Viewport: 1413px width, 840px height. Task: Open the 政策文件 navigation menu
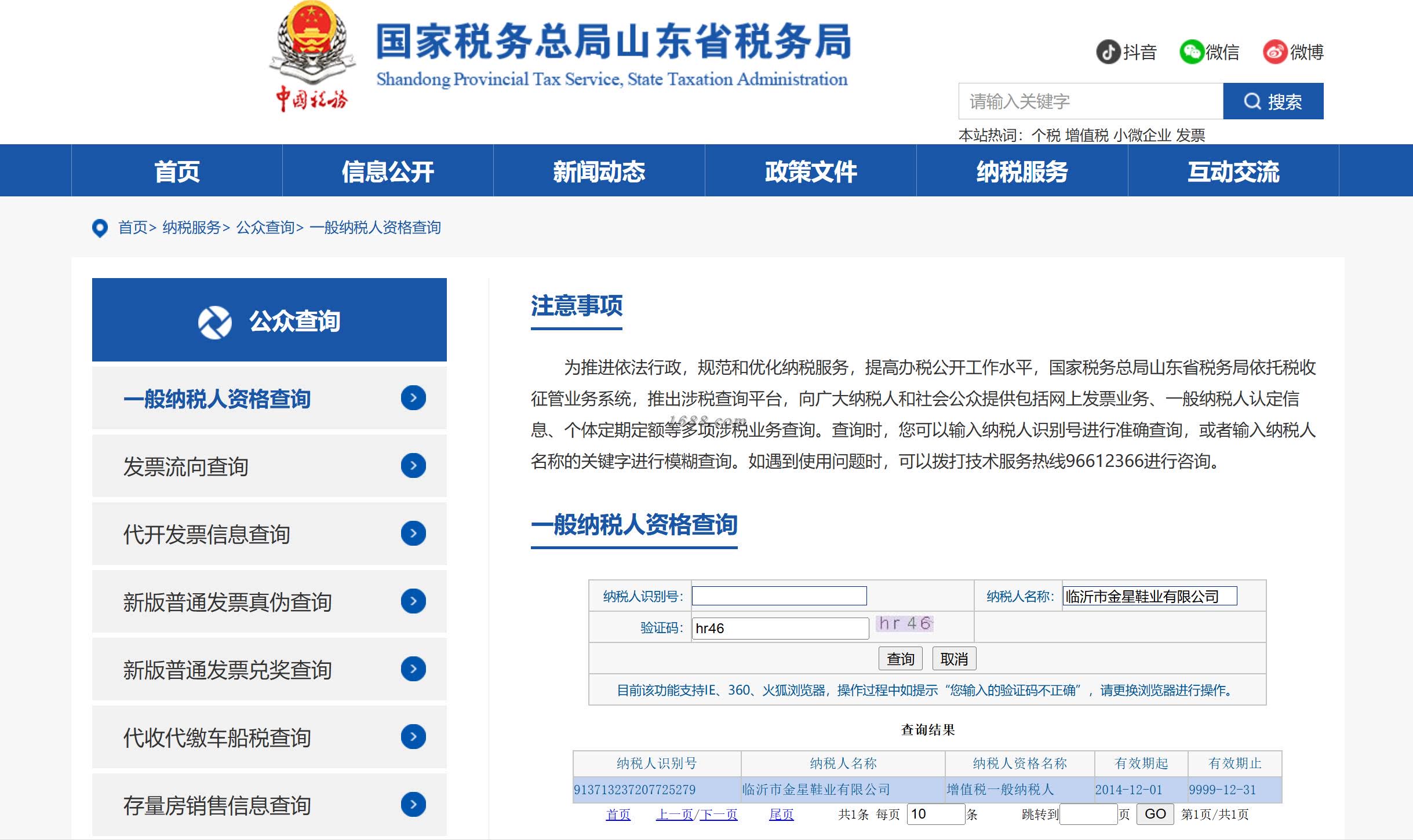tap(810, 171)
